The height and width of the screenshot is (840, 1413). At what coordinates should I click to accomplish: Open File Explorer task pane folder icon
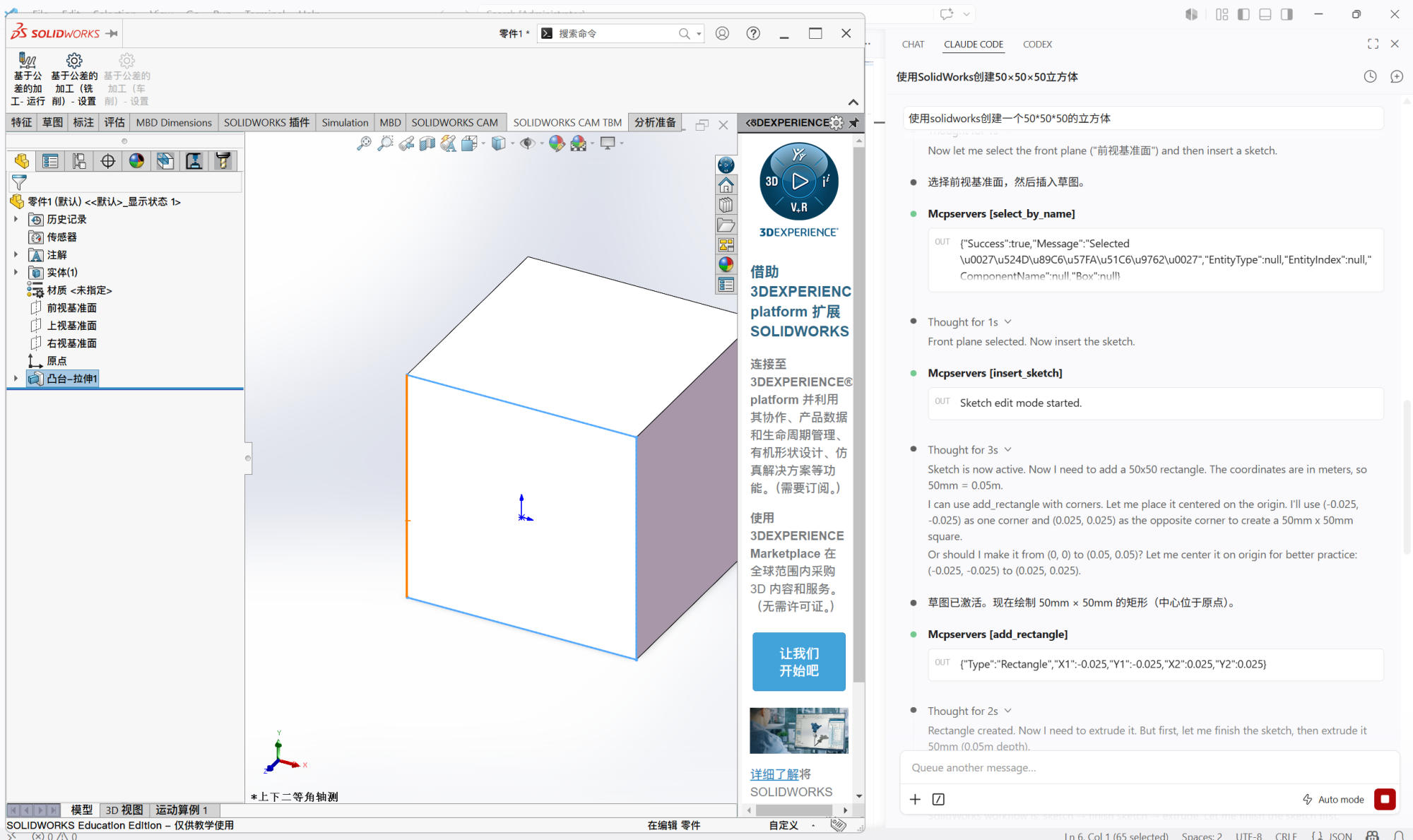[726, 225]
